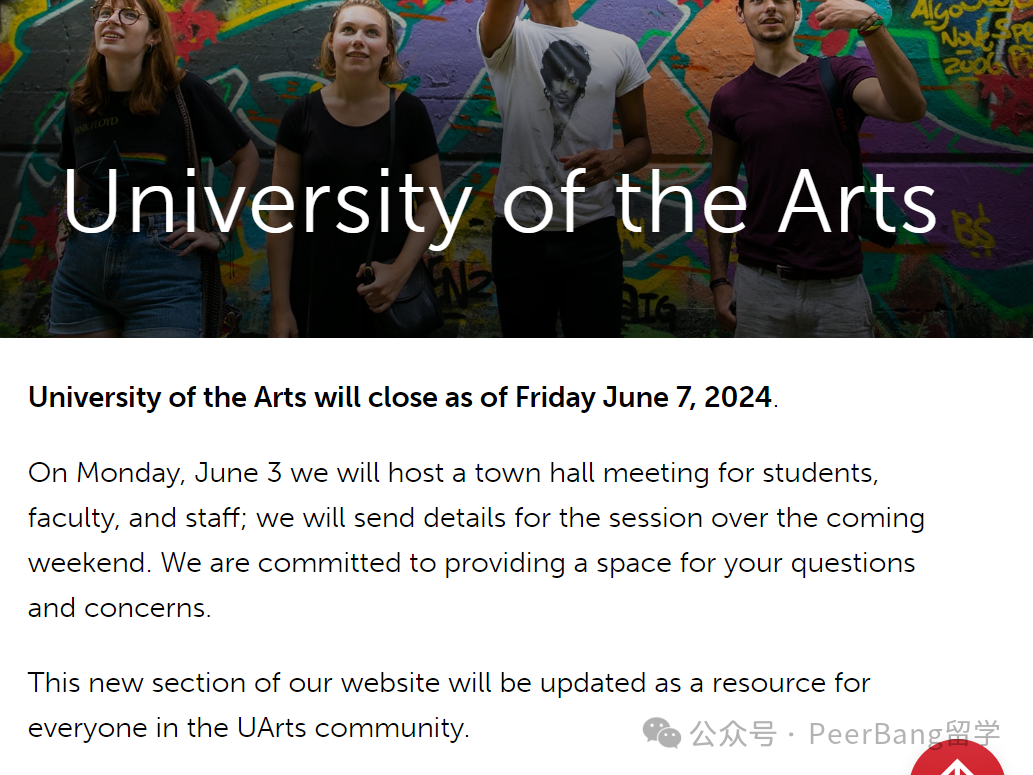Click the line starting 'faculty, and staff'
The width and height of the screenshot is (1033, 775).
(476, 518)
